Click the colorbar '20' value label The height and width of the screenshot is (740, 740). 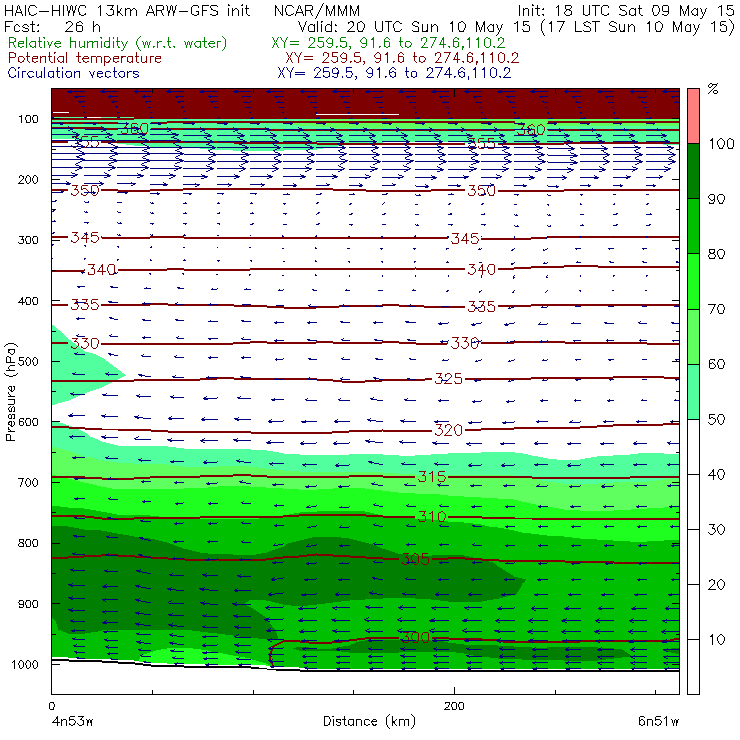(x=716, y=585)
